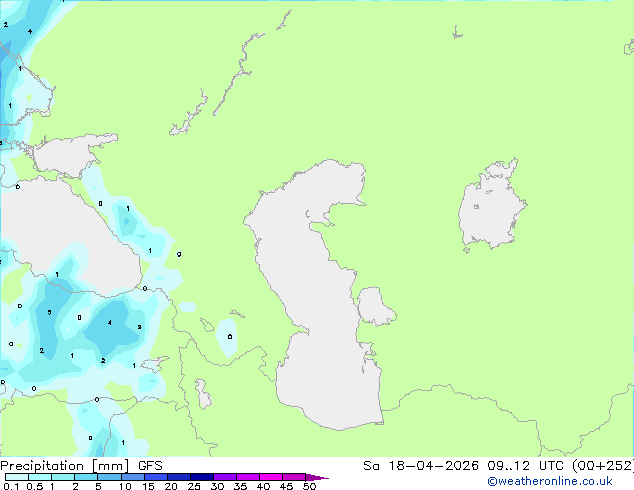Click the 10–15 mm blue legend swatch
The image size is (634, 490).
[x=132, y=477]
